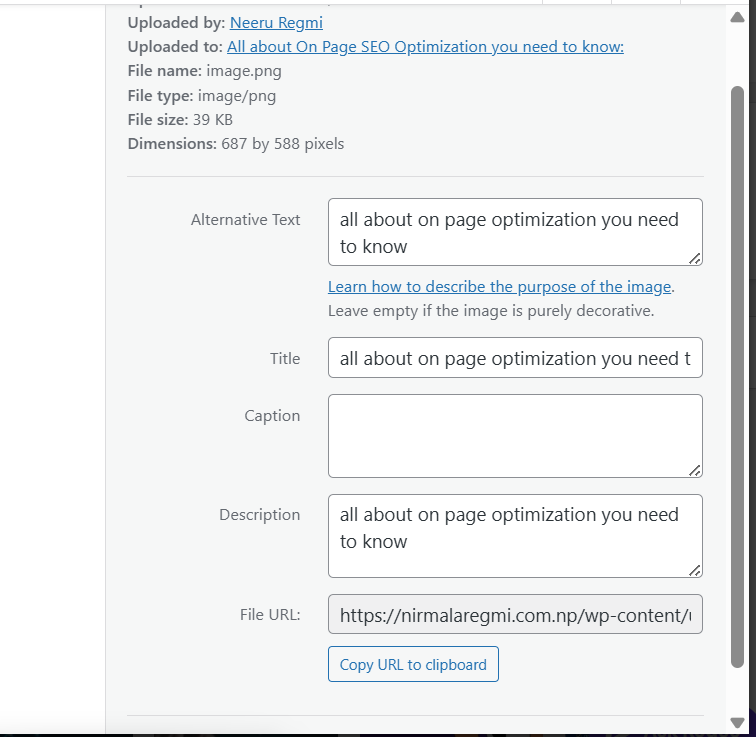Open the Neeru Regmi uploader link
The width and height of the screenshot is (756, 737).
pos(276,22)
